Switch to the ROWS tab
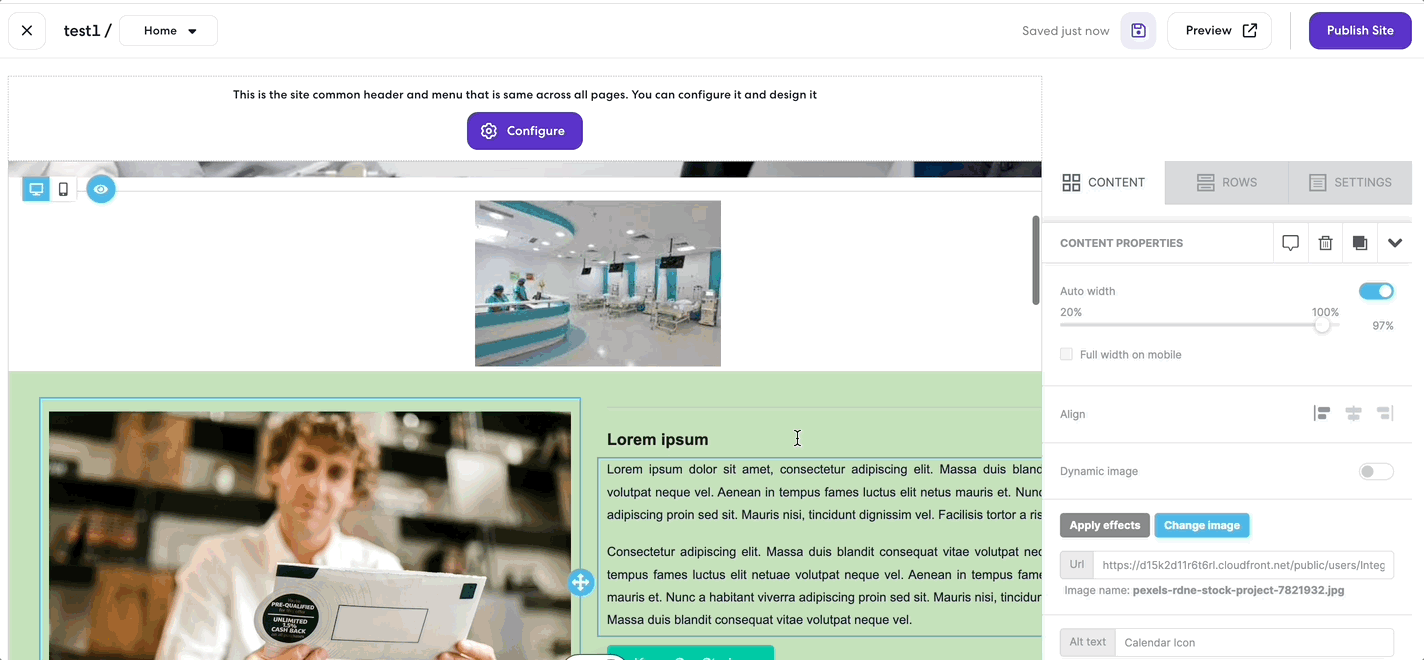Viewport: 1424px width, 660px height. [x=1226, y=182]
